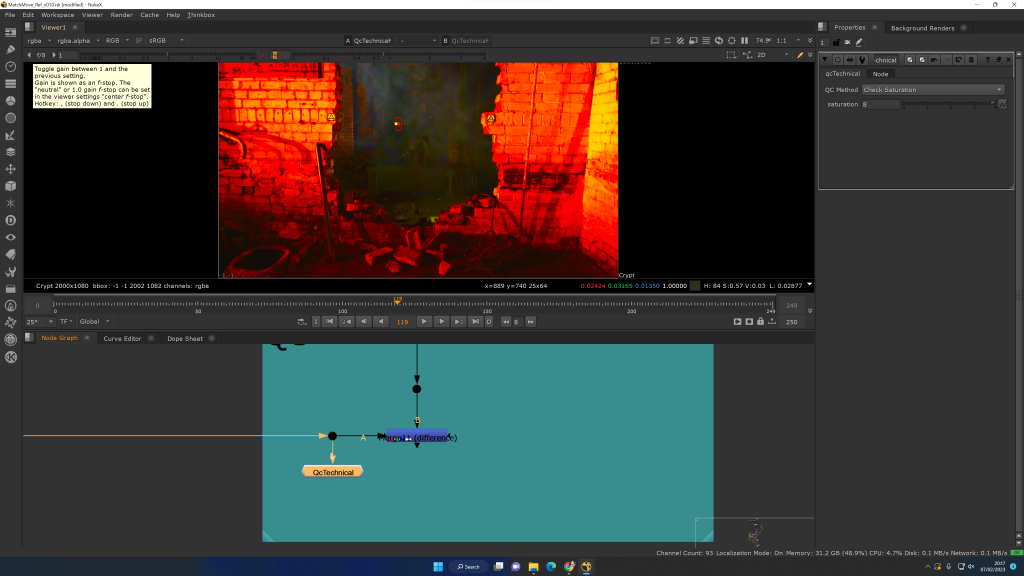Open the Filter nodes menu
Image resolution: width=1024 pixels, height=576 pixels.
pyautogui.click(x=10, y=118)
